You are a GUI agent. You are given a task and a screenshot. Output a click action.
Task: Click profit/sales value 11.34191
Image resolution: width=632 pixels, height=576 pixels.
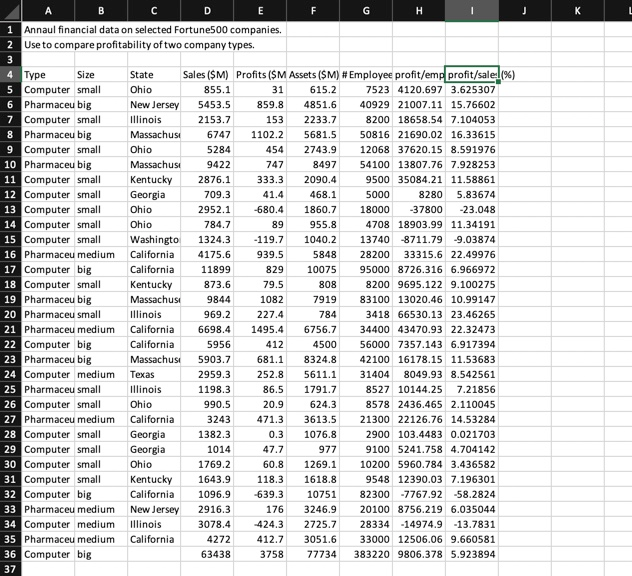pyautogui.click(x=472, y=225)
